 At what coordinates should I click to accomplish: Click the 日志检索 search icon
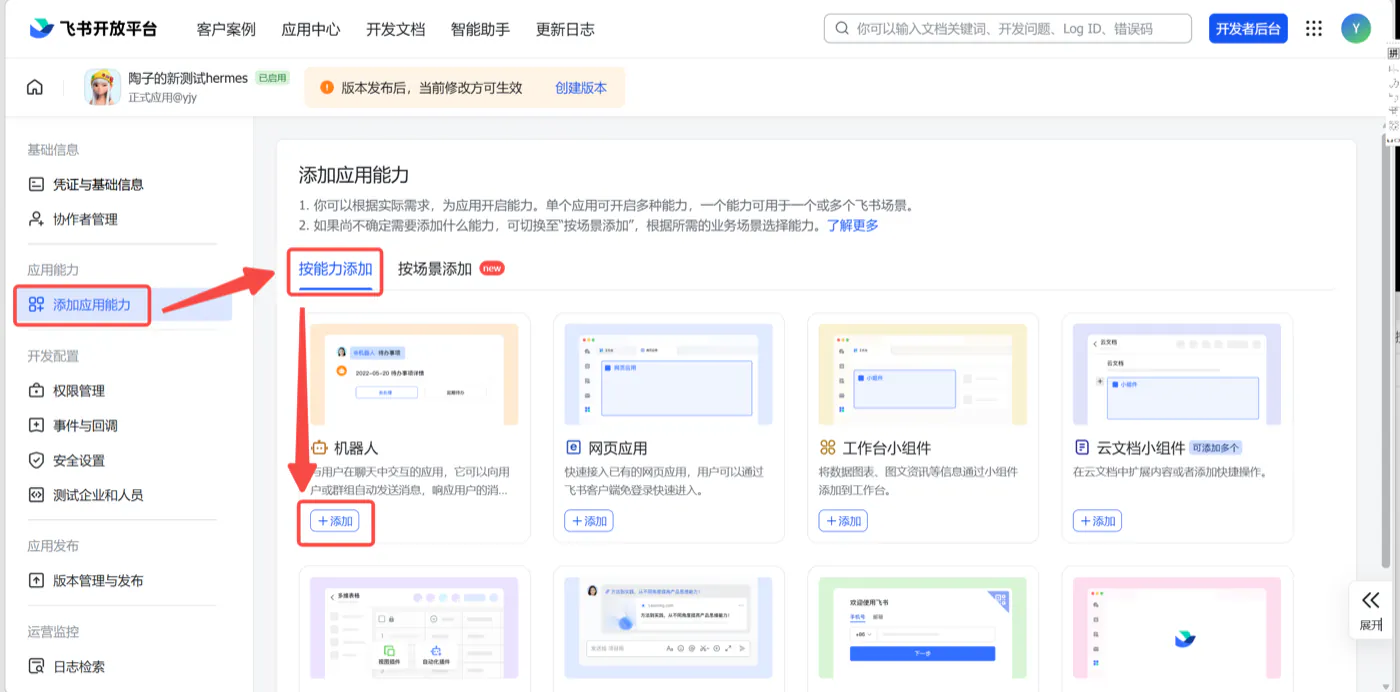coord(36,667)
